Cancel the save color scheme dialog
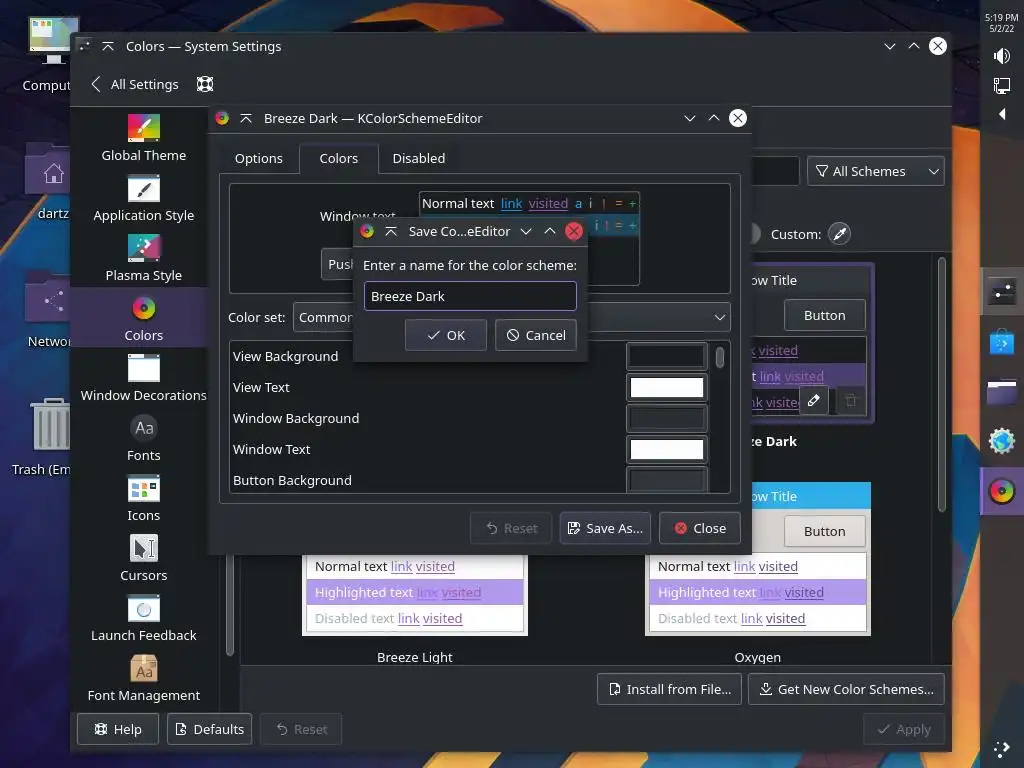 536,335
